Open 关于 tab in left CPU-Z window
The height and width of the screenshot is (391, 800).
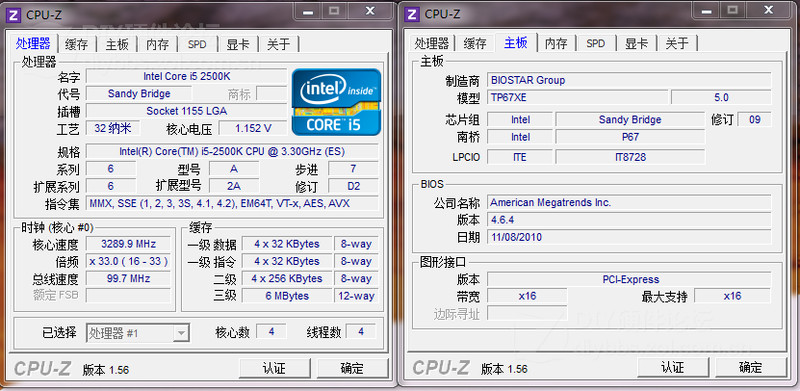coord(278,44)
